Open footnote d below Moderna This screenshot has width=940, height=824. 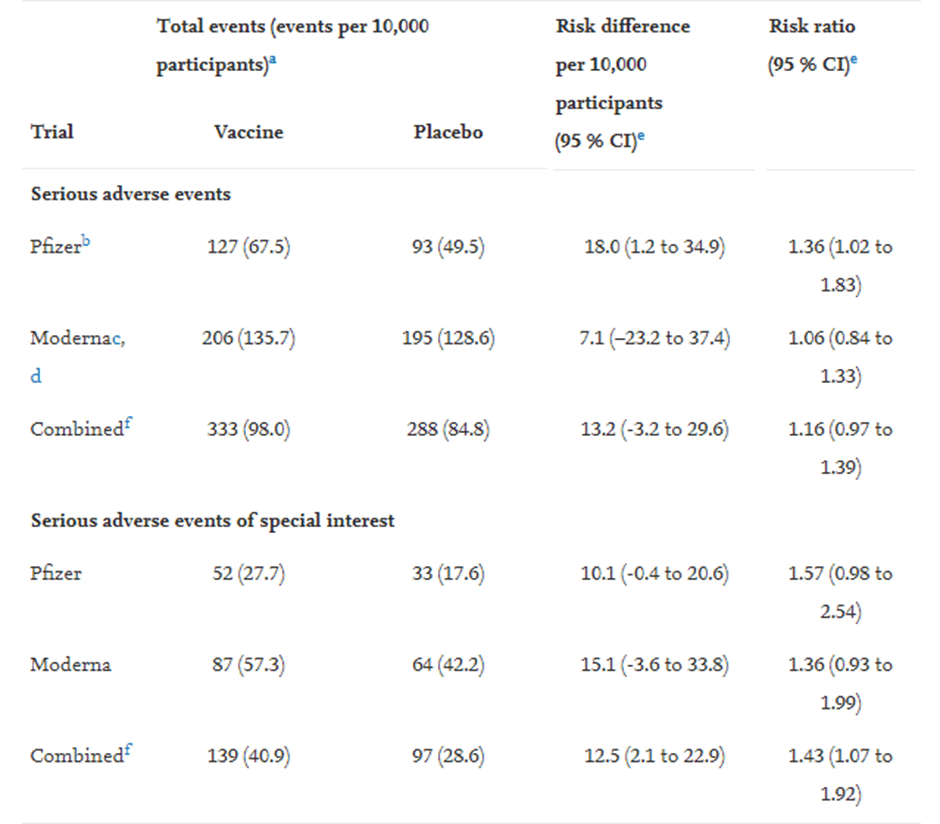(x=36, y=376)
